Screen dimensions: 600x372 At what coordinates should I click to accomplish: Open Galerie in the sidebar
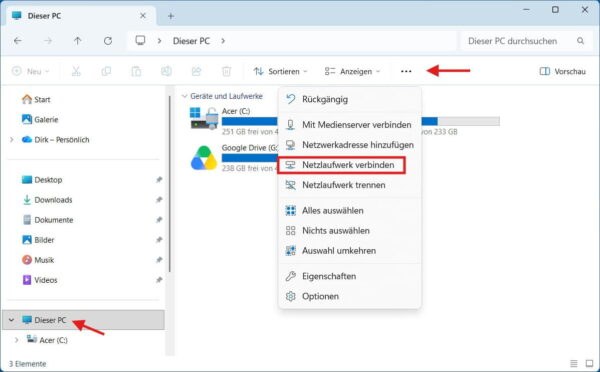coord(40,120)
